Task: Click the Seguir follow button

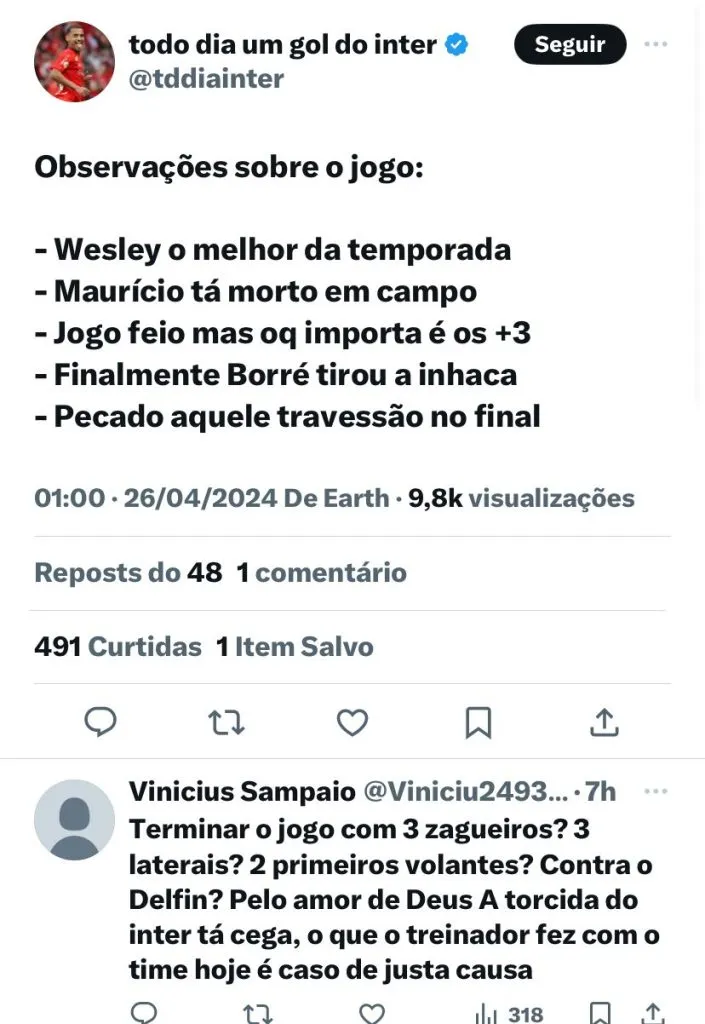Action: (x=570, y=45)
